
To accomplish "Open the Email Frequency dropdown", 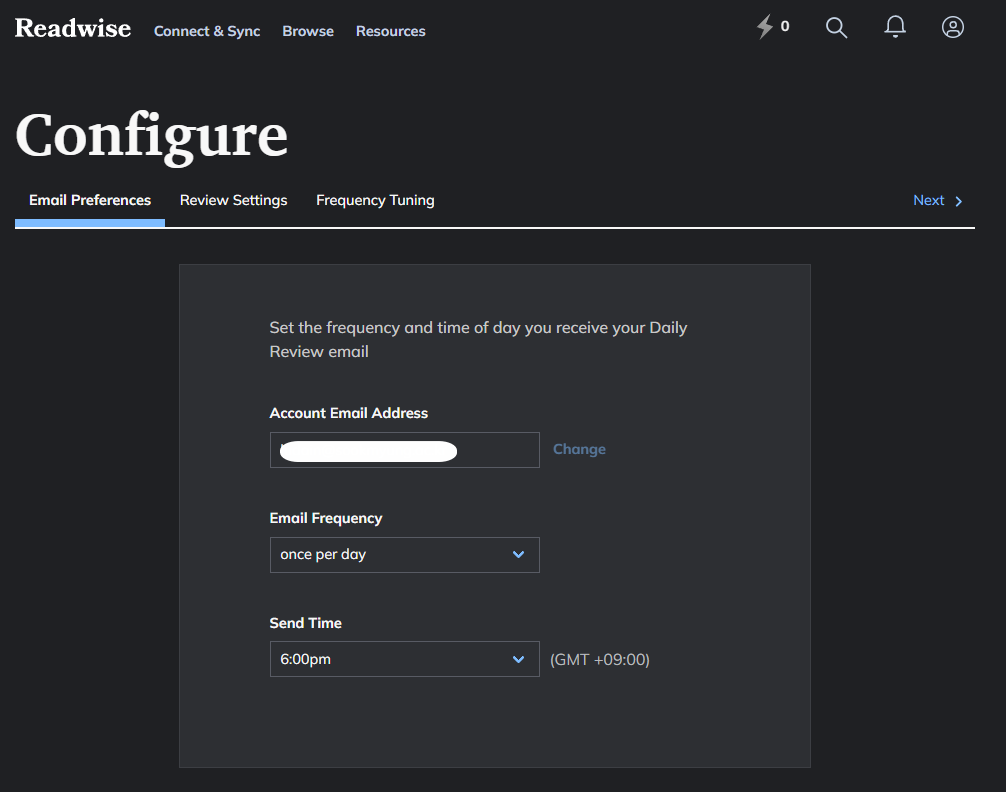I will click(404, 555).
